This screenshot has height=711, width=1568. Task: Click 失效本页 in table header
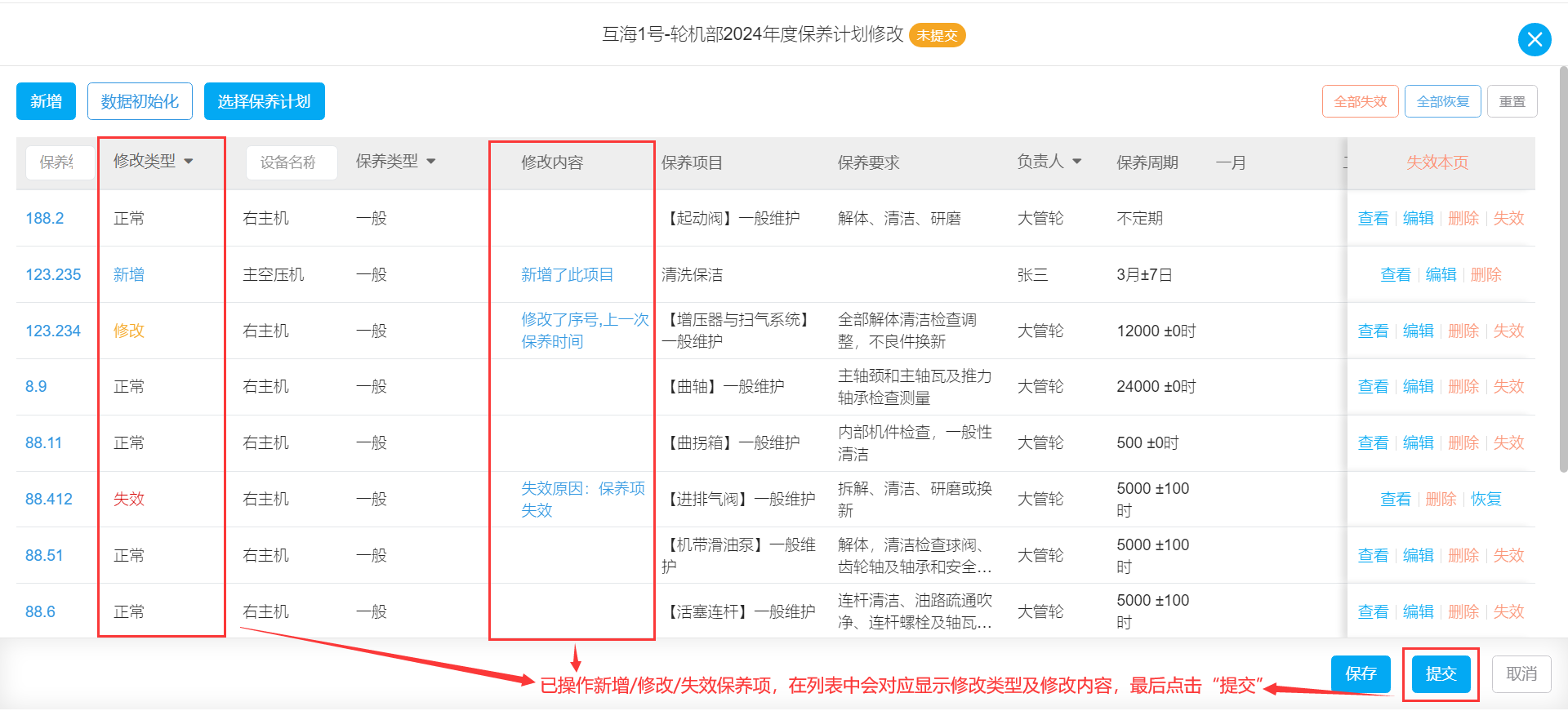pos(1437,162)
